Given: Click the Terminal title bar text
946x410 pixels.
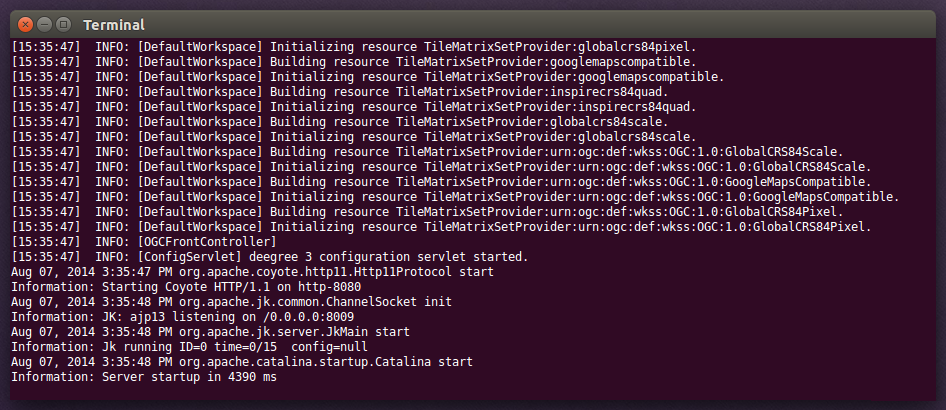Looking at the screenshot, I should point(114,24).
